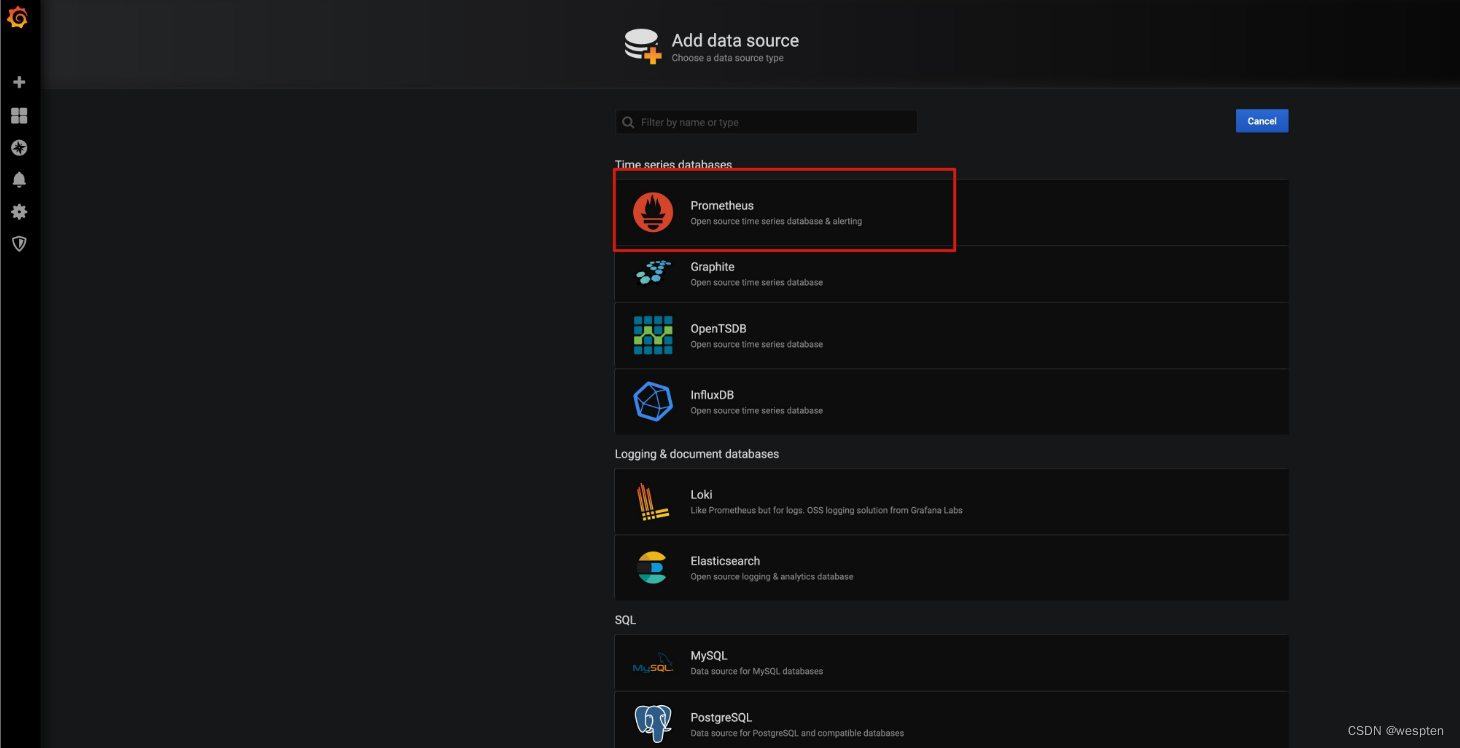This screenshot has height=748, width=1460.
Task: Click InfluxDB's 'Open source time series database' description
Action: (757, 410)
